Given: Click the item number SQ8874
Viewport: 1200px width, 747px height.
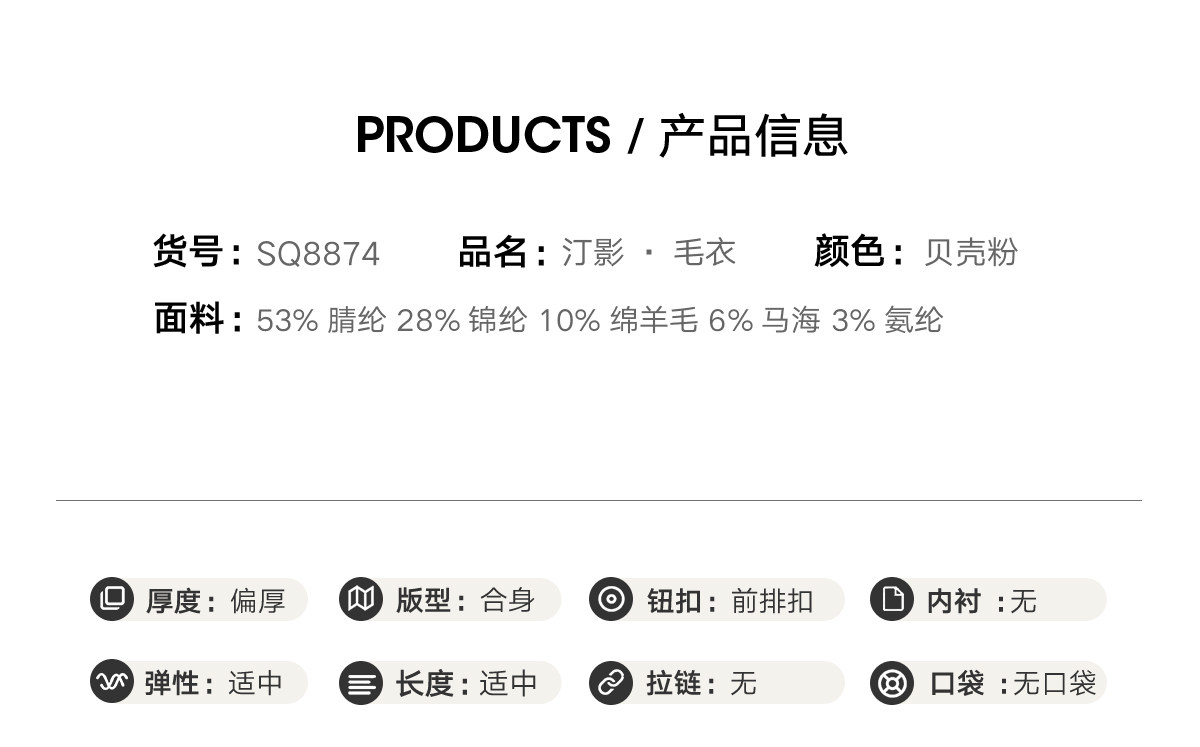Looking at the screenshot, I should coord(318,254).
